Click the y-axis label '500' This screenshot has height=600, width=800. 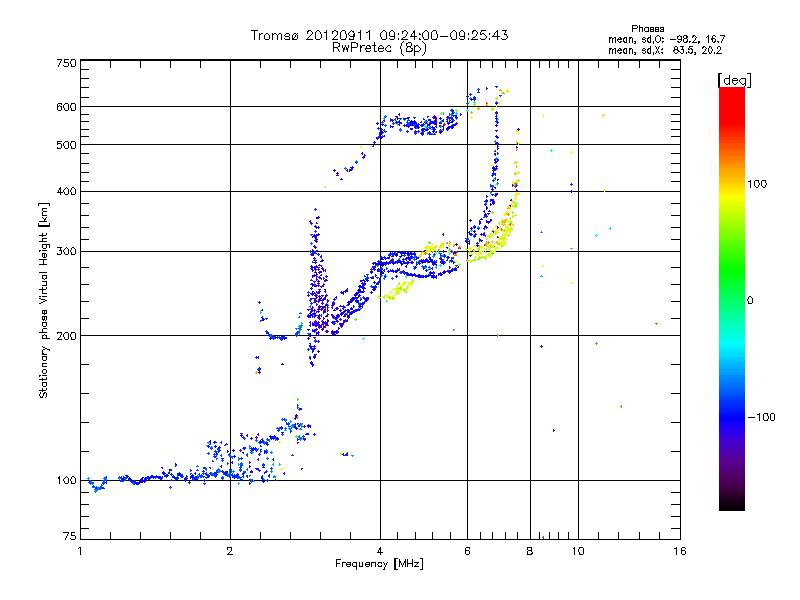(x=66, y=145)
